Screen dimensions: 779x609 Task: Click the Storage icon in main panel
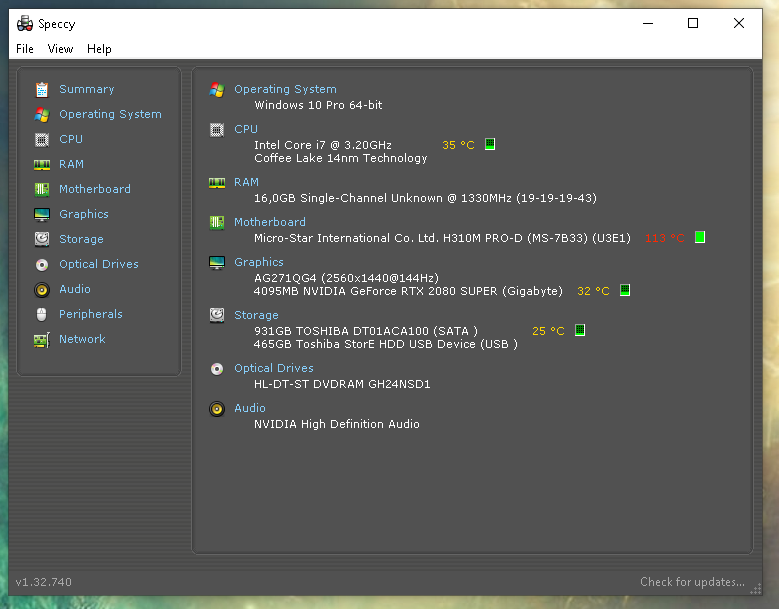(217, 315)
